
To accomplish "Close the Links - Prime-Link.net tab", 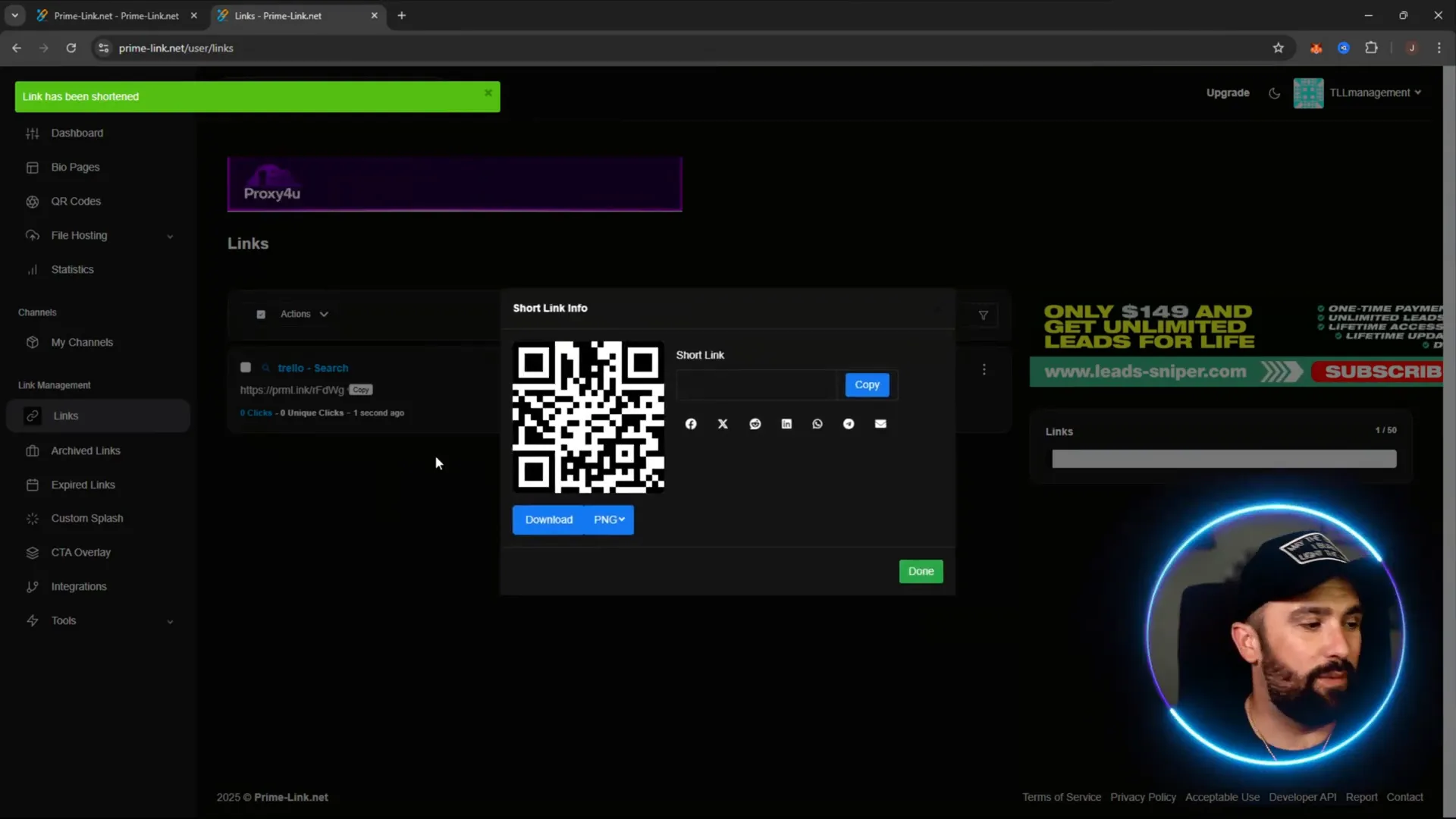I will pos(374,15).
